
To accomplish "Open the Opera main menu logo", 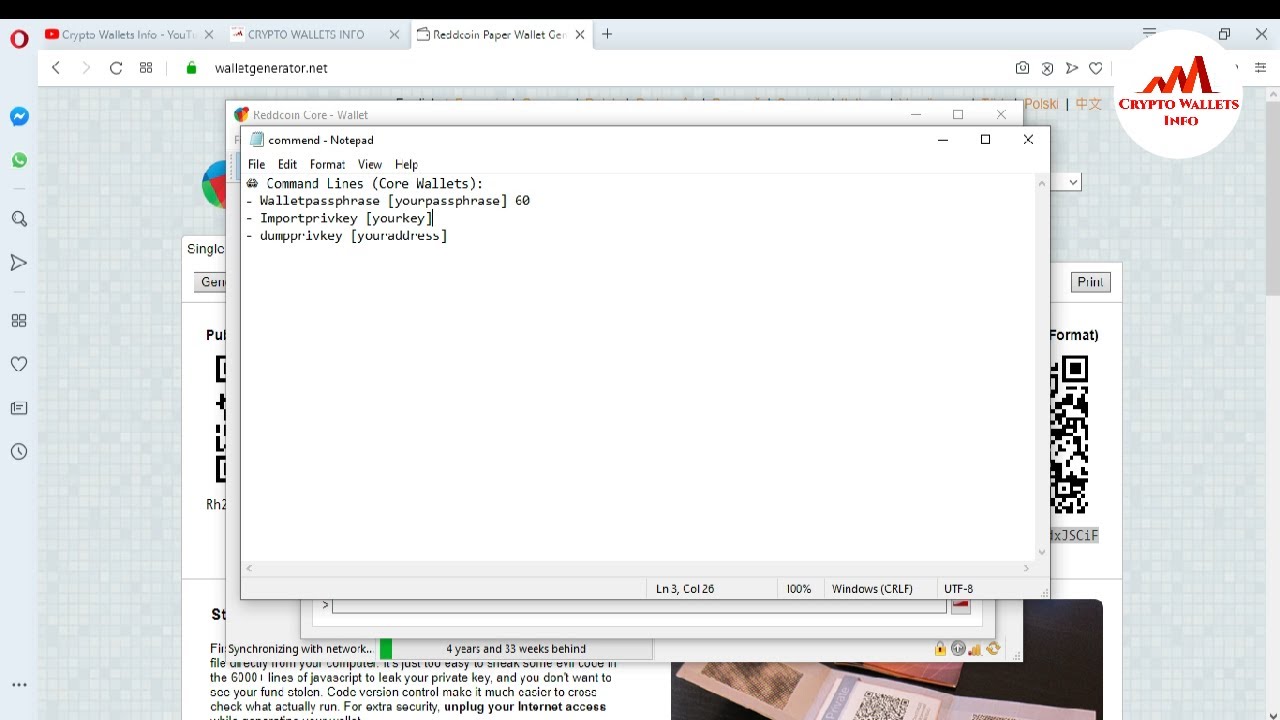I will click(19, 39).
